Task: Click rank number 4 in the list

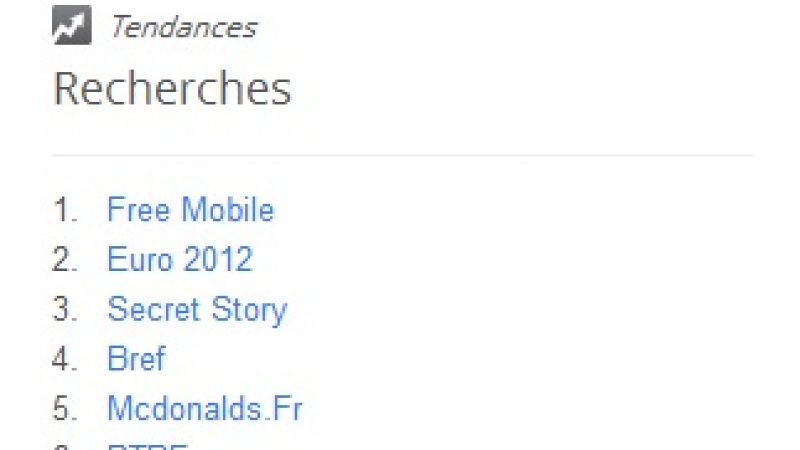Action: pos(65,359)
